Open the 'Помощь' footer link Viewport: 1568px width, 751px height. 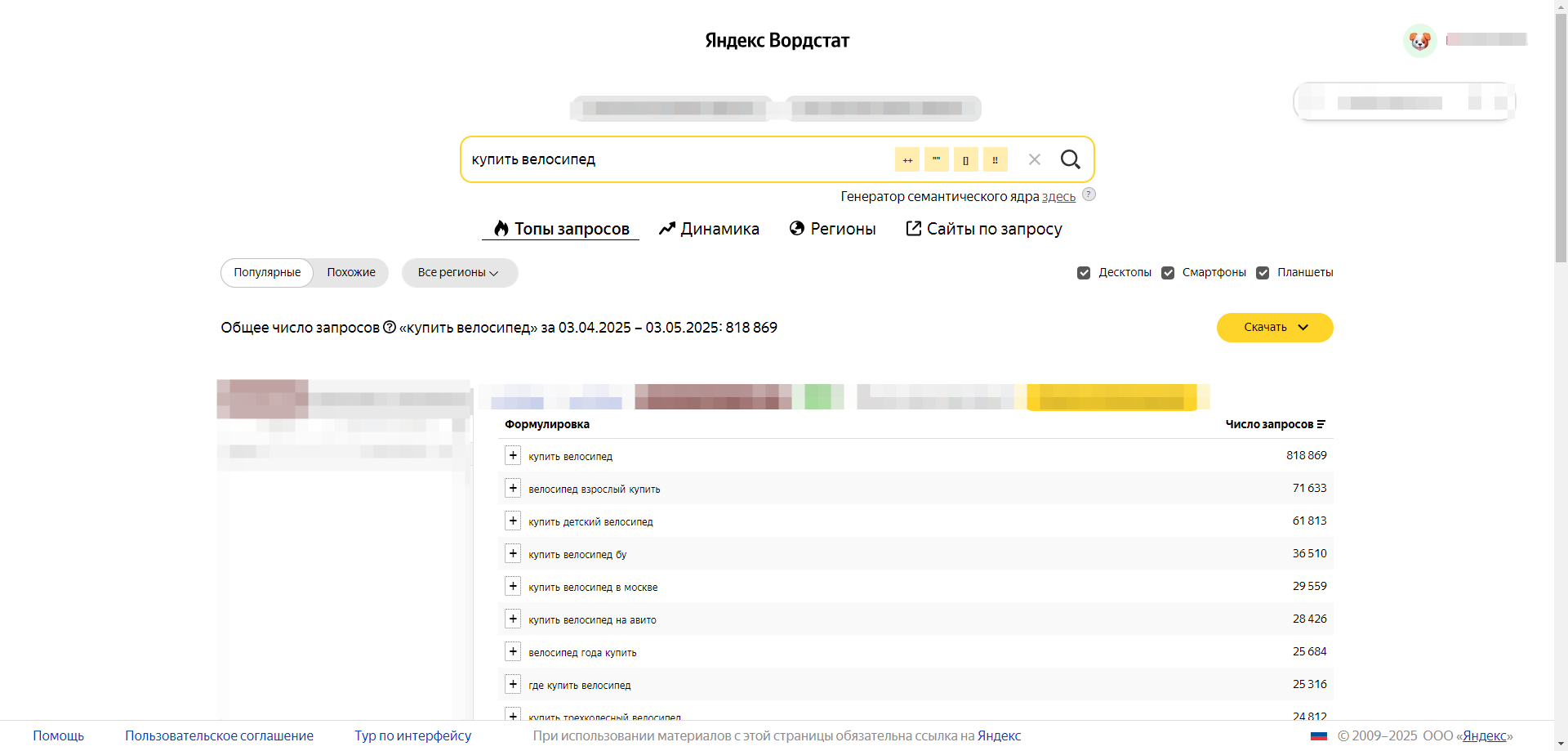58,736
